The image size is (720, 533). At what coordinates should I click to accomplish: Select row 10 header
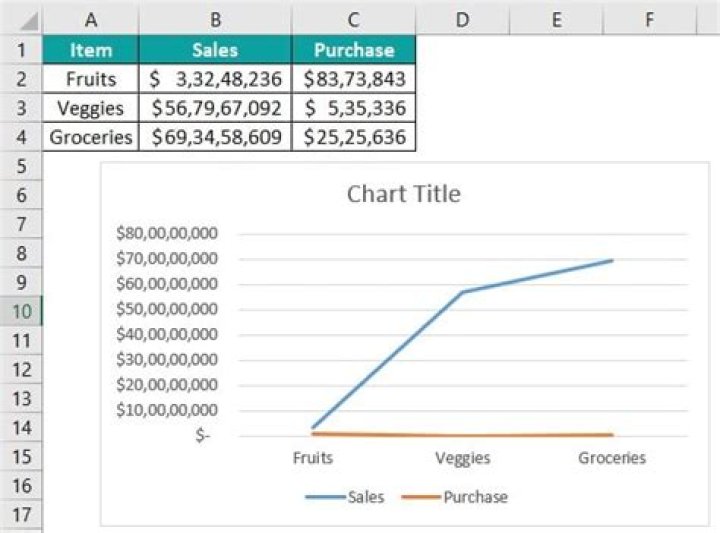point(21,311)
